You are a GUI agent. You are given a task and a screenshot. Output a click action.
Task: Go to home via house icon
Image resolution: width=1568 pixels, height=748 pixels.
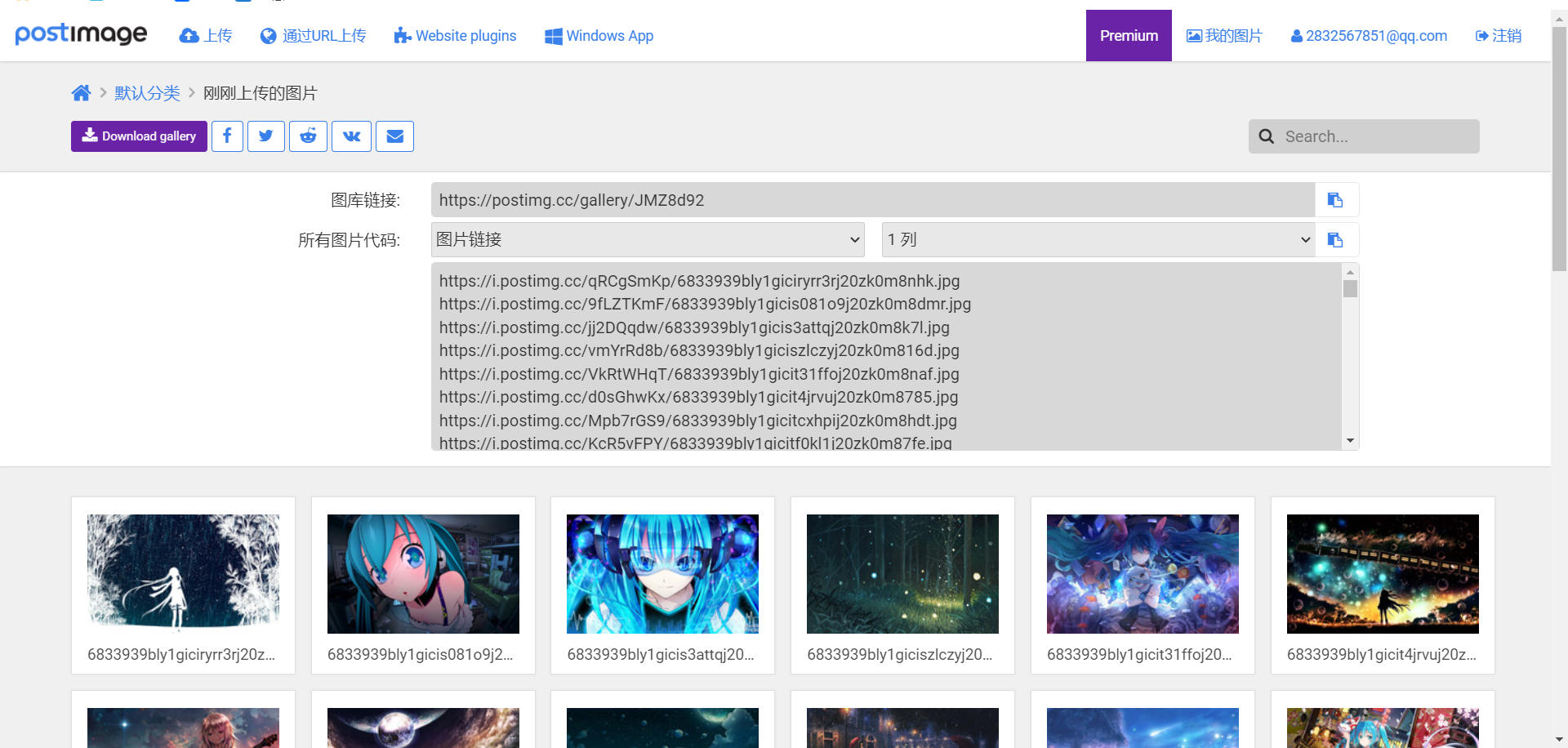tap(81, 93)
